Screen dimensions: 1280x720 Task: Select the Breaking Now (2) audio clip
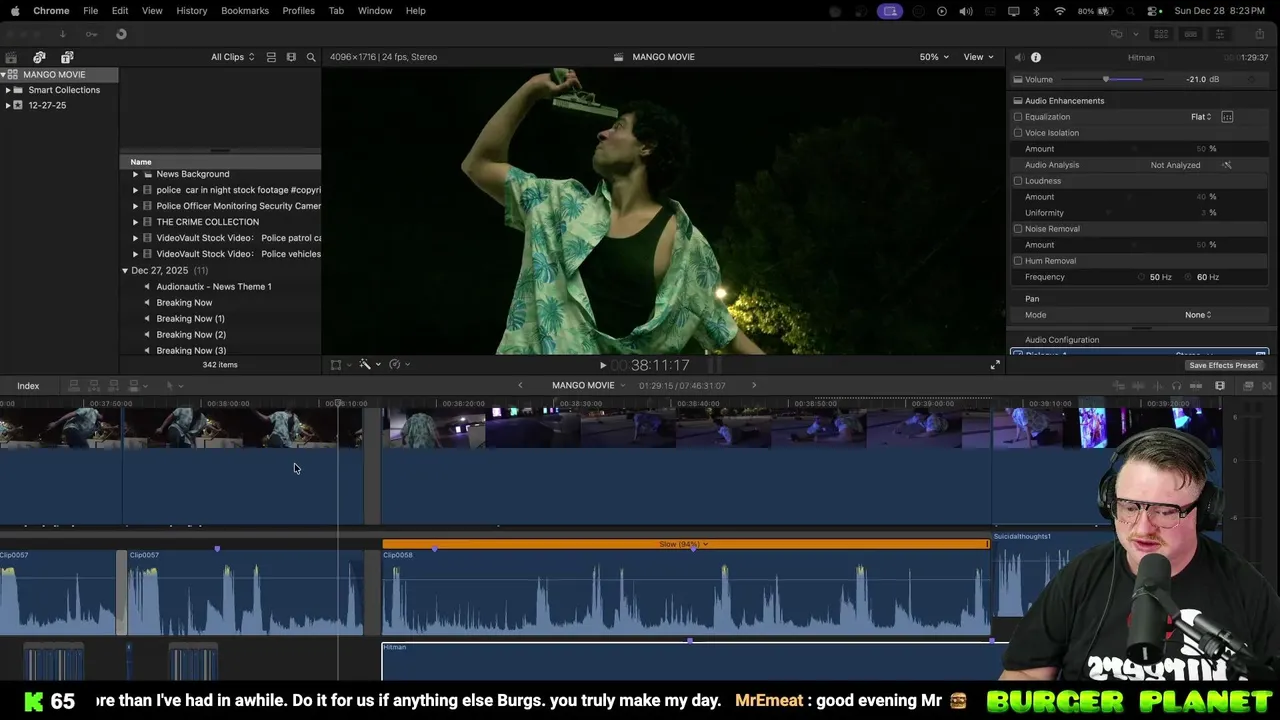click(190, 335)
